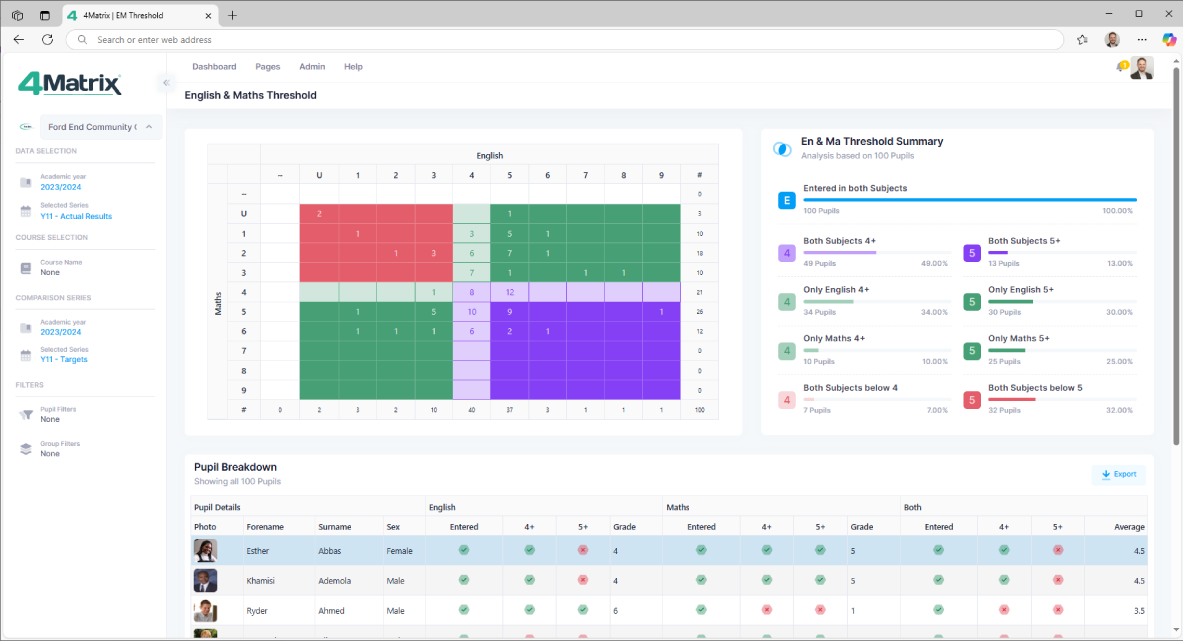Viewport: 1183px width, 641px height.
Task: Click the 4Matrix logo in sidebar
Action: point(70,84)
